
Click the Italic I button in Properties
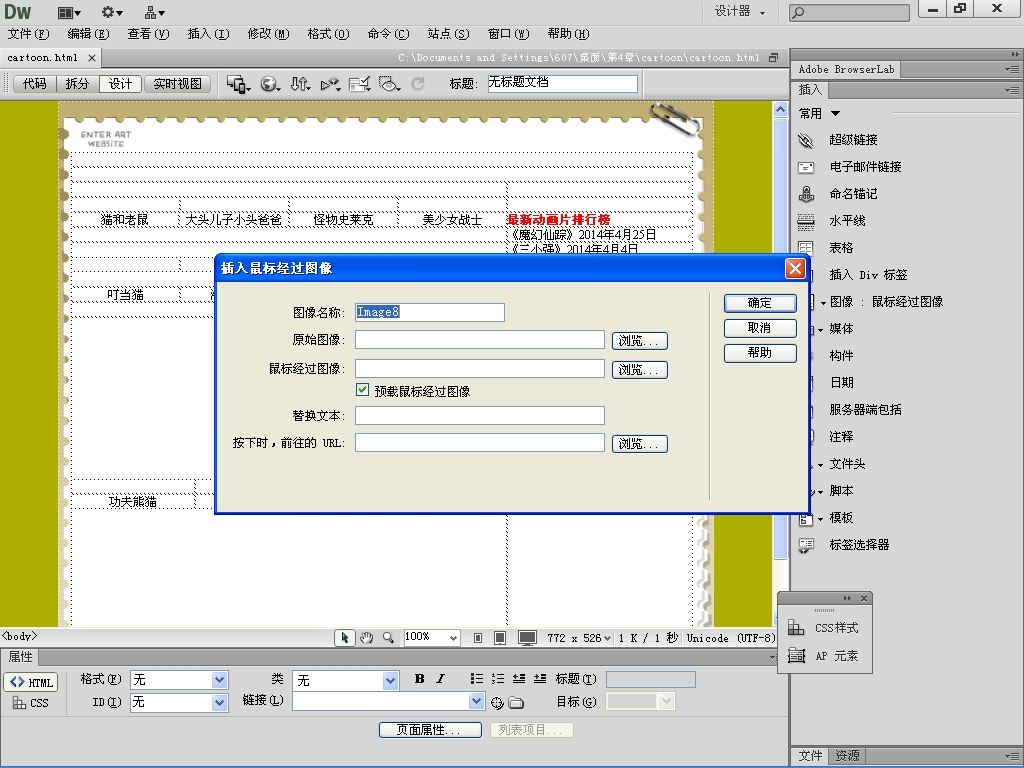pos(441,679)
